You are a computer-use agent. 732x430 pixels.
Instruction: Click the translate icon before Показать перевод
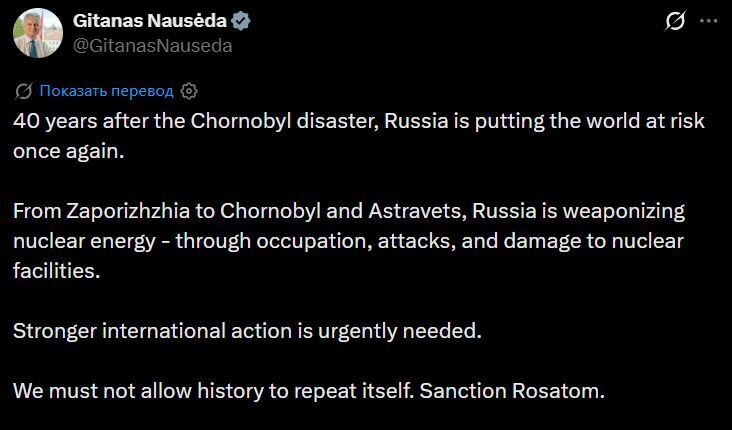[x=24, y=91]
